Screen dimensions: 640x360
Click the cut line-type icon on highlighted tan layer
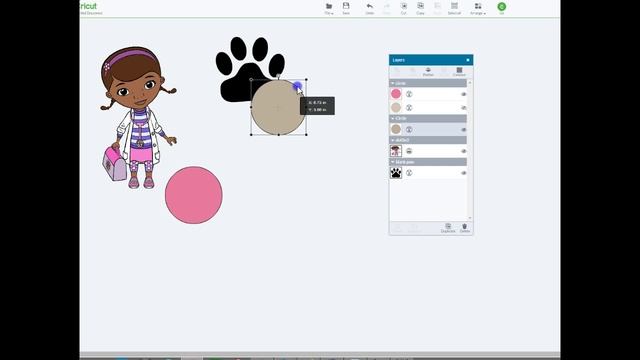pos(409,129)
